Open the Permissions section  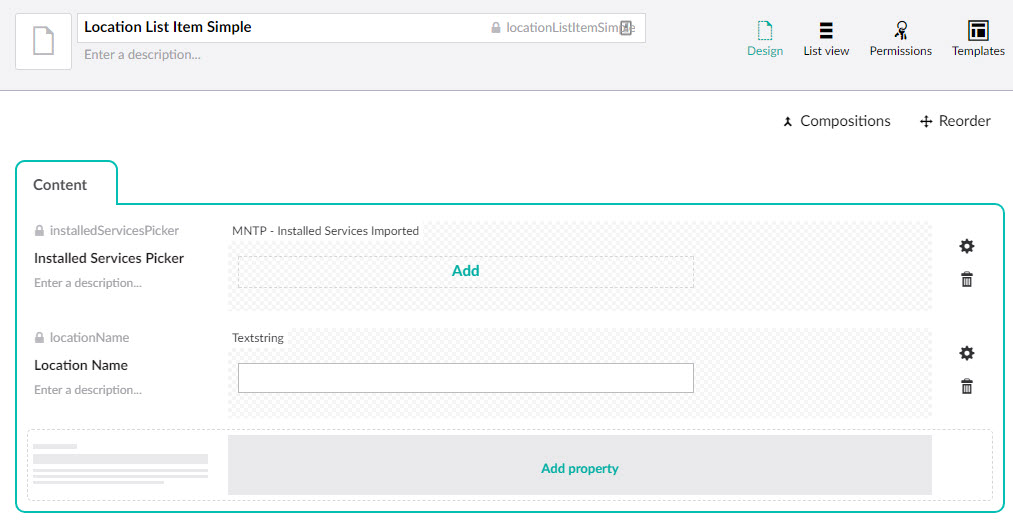click(901, 39)
